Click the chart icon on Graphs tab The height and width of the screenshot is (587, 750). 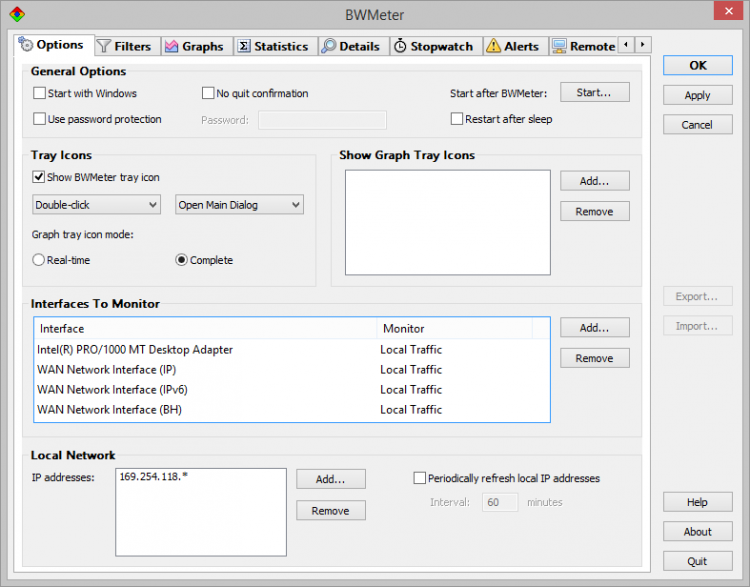click(x=171, y=46)
